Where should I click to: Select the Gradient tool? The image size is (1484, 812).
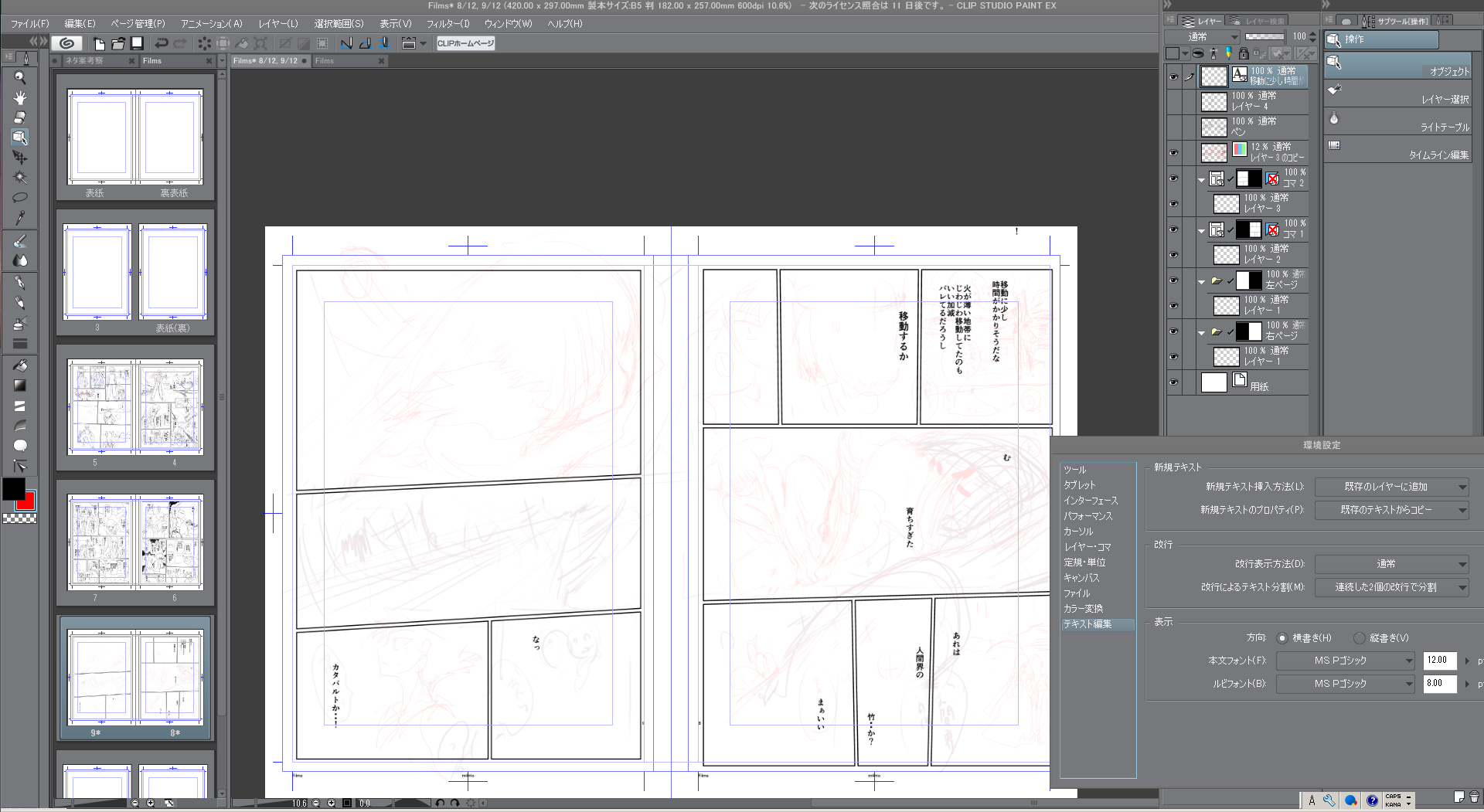20,386
